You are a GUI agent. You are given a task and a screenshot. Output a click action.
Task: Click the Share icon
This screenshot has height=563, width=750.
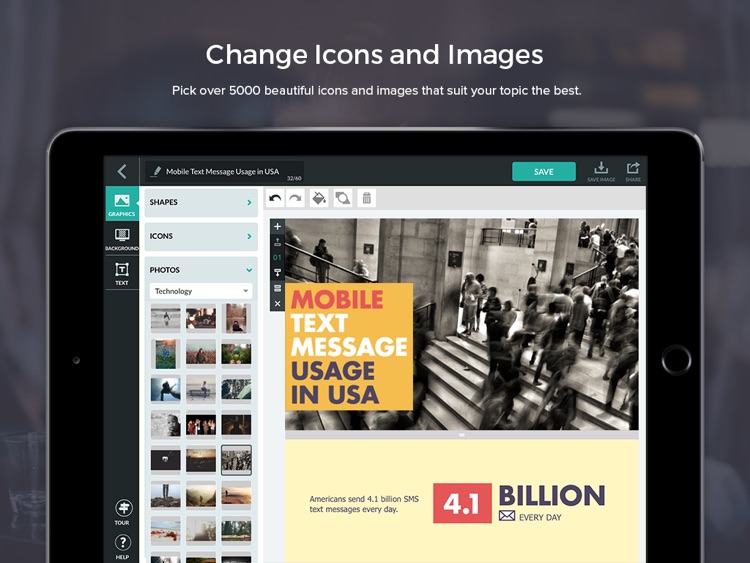coord(633,171)
